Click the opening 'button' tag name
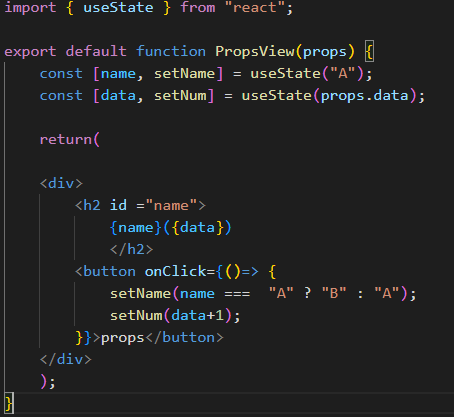Screen dimensions: 454x417 [x=109, y=271]
